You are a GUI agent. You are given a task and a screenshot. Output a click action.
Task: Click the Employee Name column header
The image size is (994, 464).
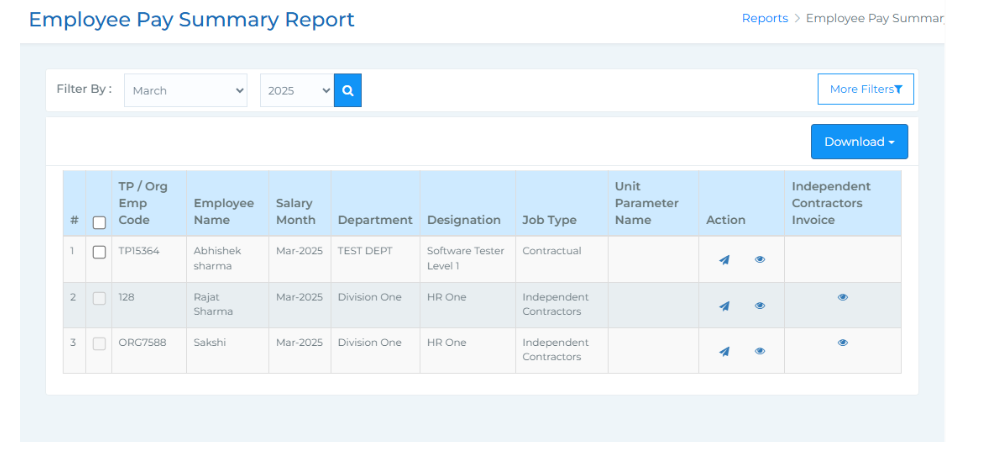coord(224,211)
